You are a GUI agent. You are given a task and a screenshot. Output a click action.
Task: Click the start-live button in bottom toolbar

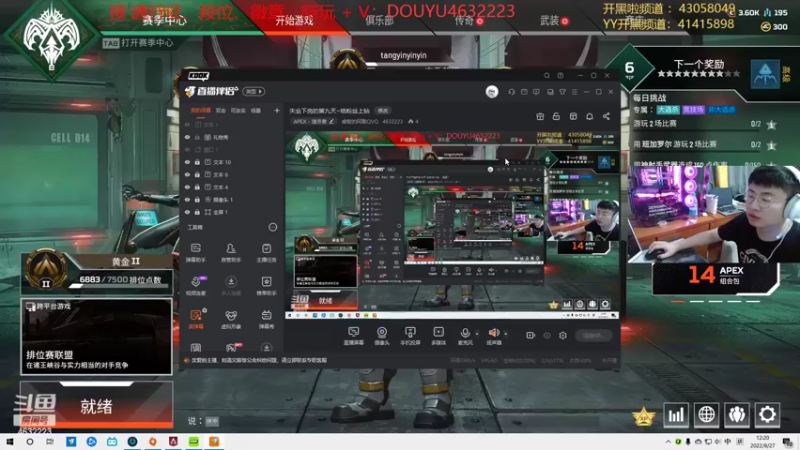coord(593,335)
